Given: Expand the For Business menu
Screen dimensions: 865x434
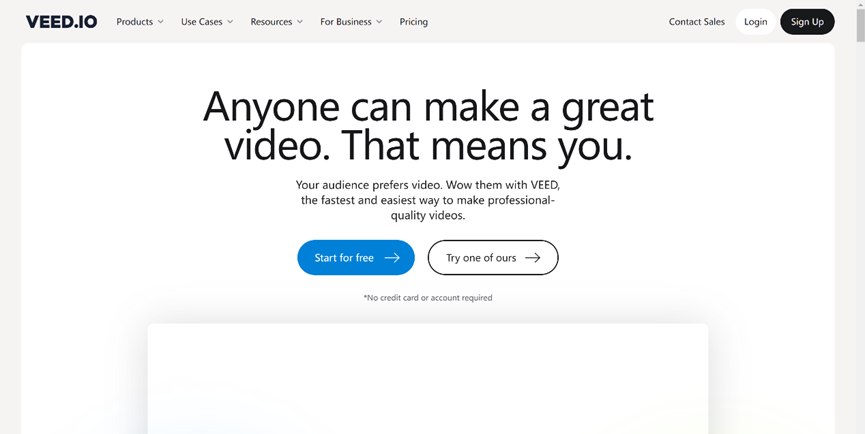Looking at the screenshot, I should (x=351, y=22).
